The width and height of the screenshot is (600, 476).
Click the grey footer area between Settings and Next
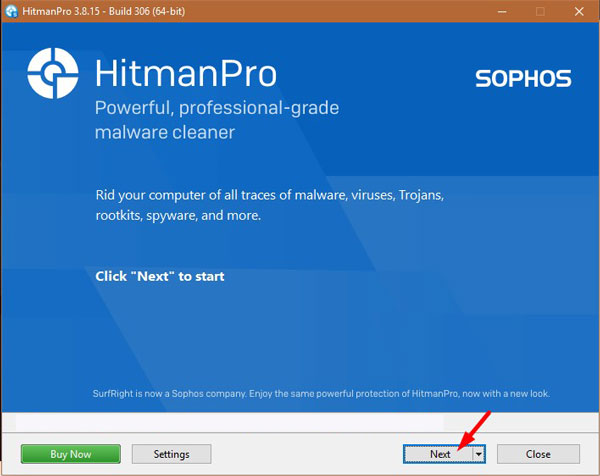click(306, 454)
